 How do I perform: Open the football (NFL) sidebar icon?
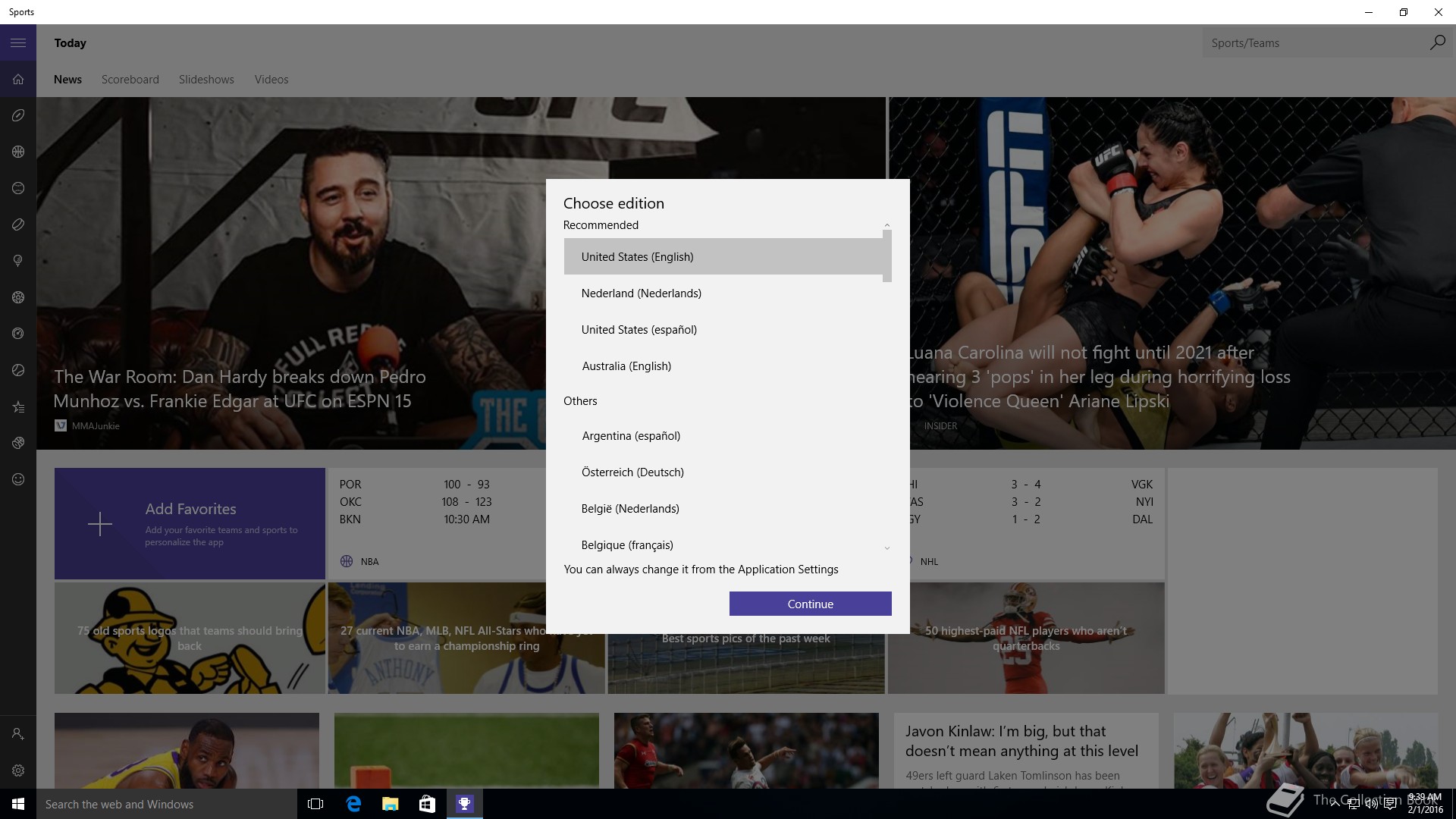point(18,115)
